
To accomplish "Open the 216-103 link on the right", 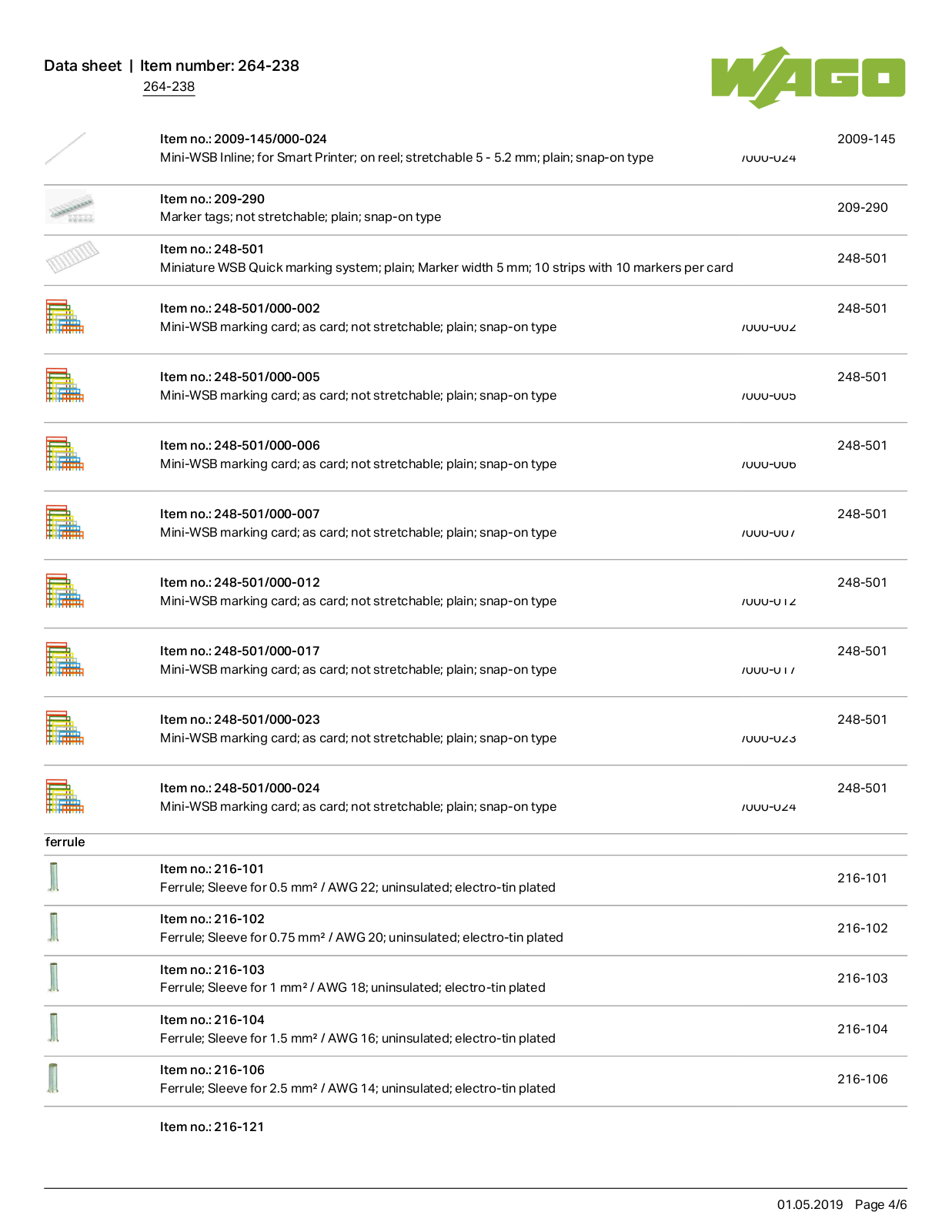I will (862, 979).
